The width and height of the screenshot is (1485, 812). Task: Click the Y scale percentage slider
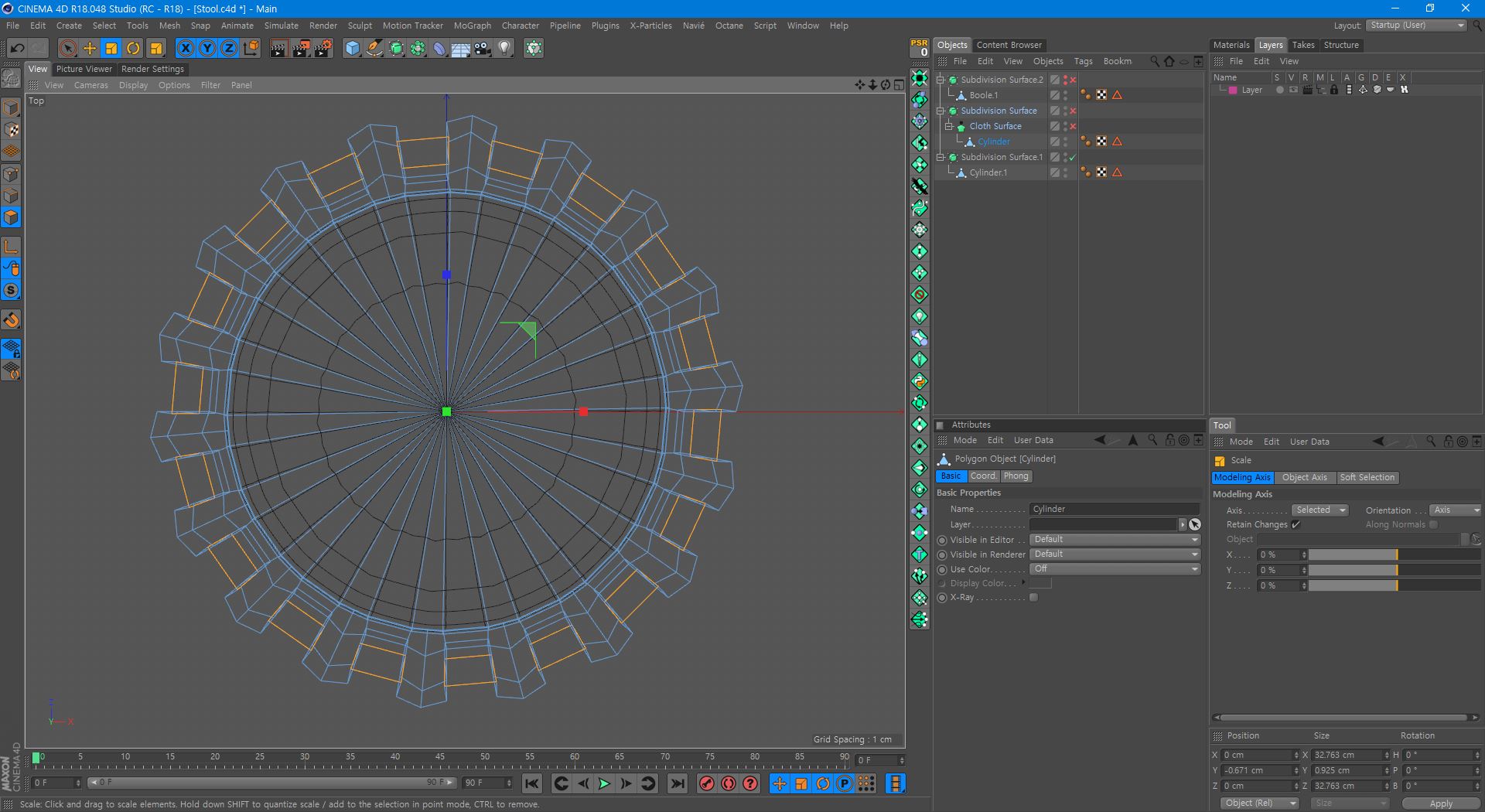(x=1395, y=571)
